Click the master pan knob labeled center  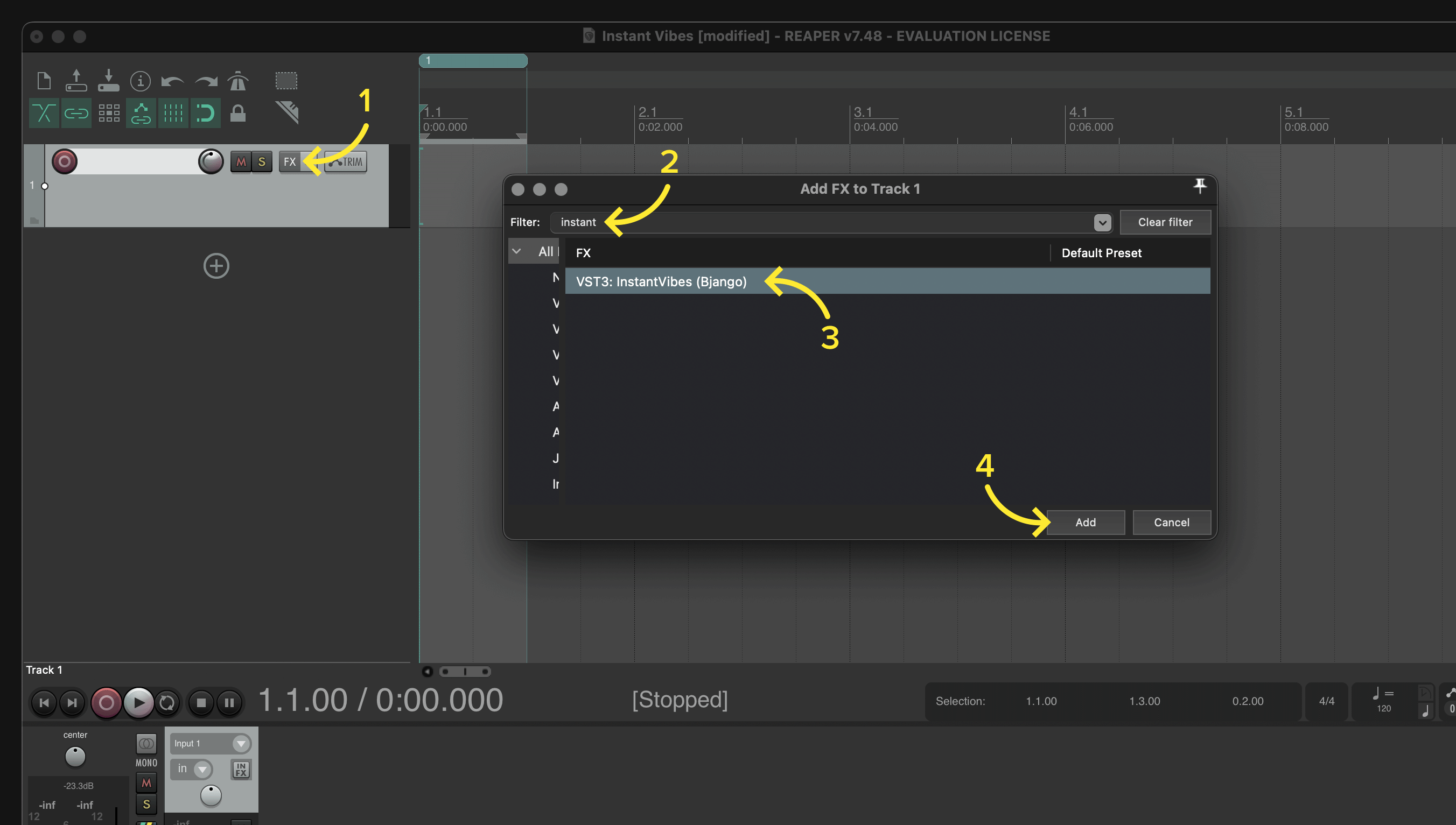pos(75,757)
